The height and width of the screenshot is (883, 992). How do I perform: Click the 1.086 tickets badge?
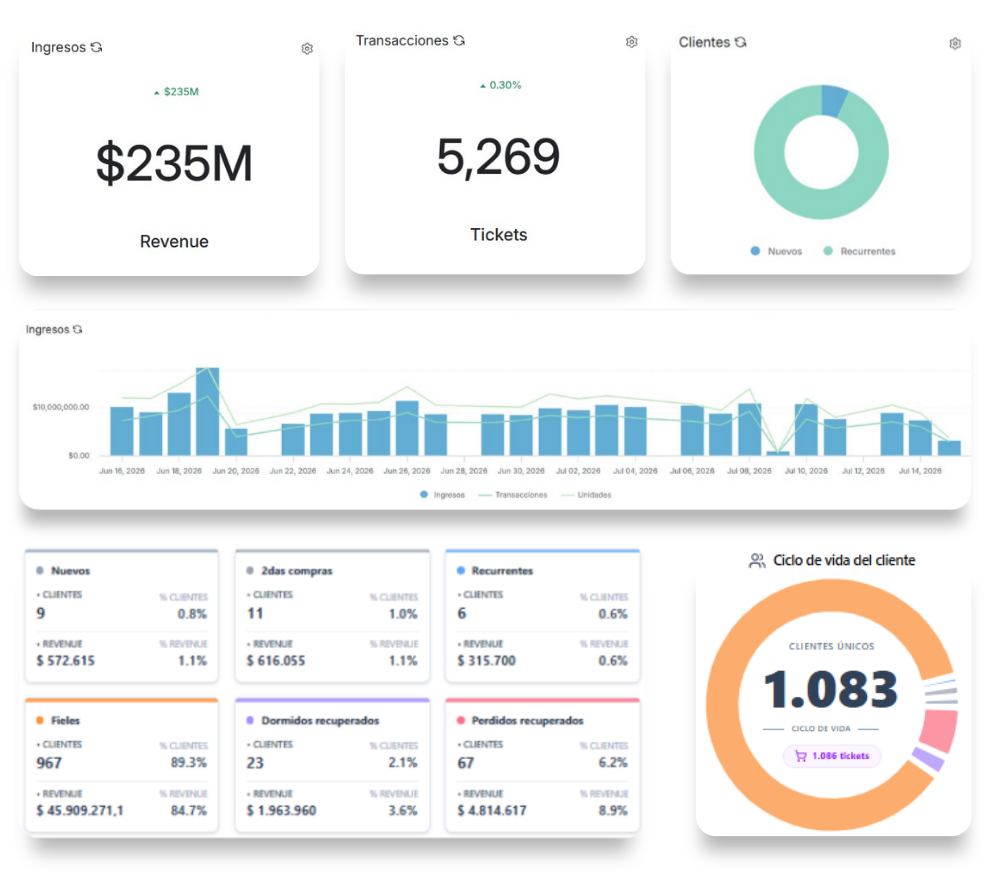pyautogui.click(x=832, y=756)
